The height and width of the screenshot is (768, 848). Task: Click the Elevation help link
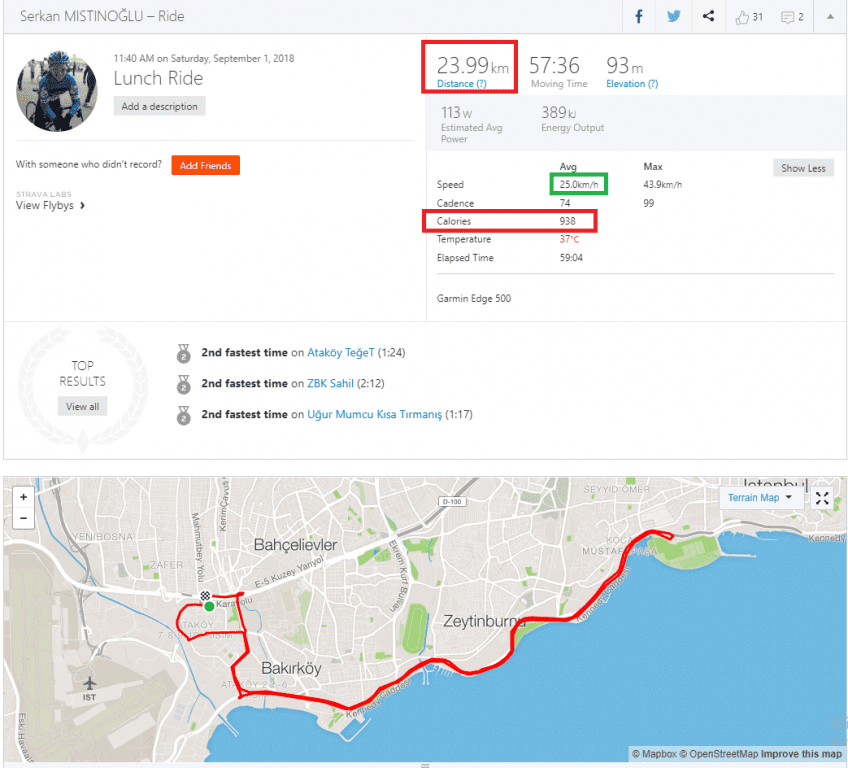pyautogui.click(x=632, y=84)
